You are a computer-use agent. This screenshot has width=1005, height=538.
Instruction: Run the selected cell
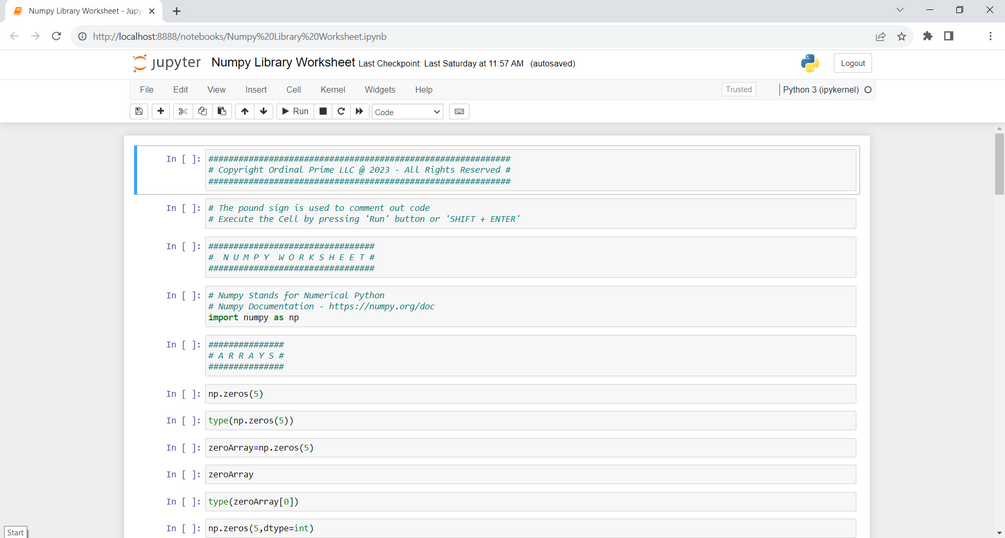[295, 112]
